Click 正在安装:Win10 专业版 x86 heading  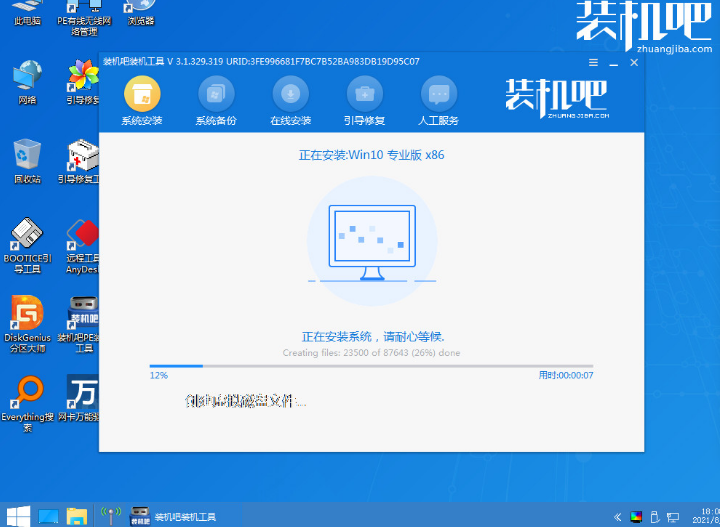click(x=371, y=155)
